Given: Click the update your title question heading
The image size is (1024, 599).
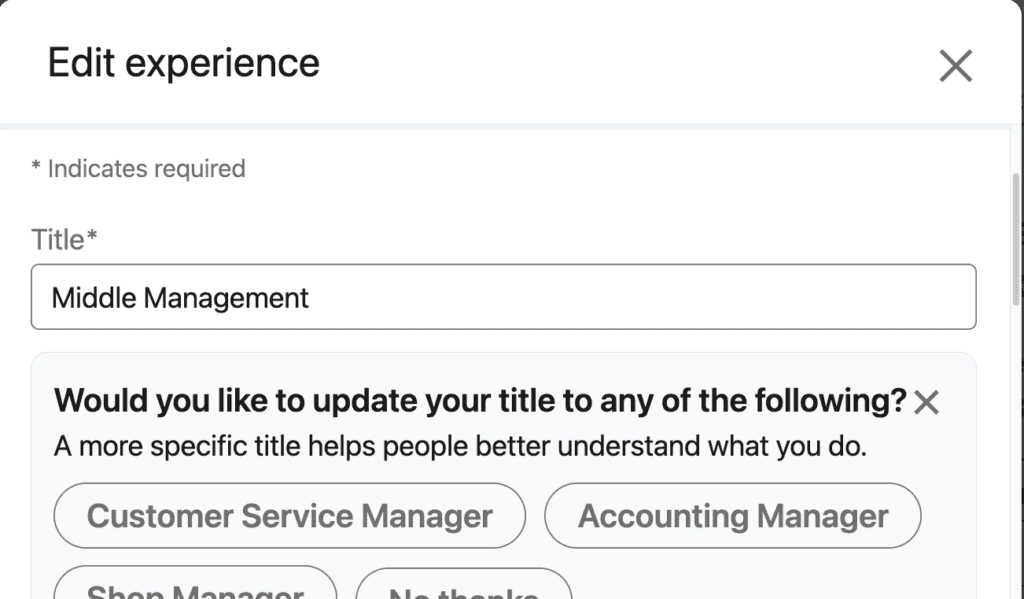Looking at the screenshot, I should tap(480, 400).
